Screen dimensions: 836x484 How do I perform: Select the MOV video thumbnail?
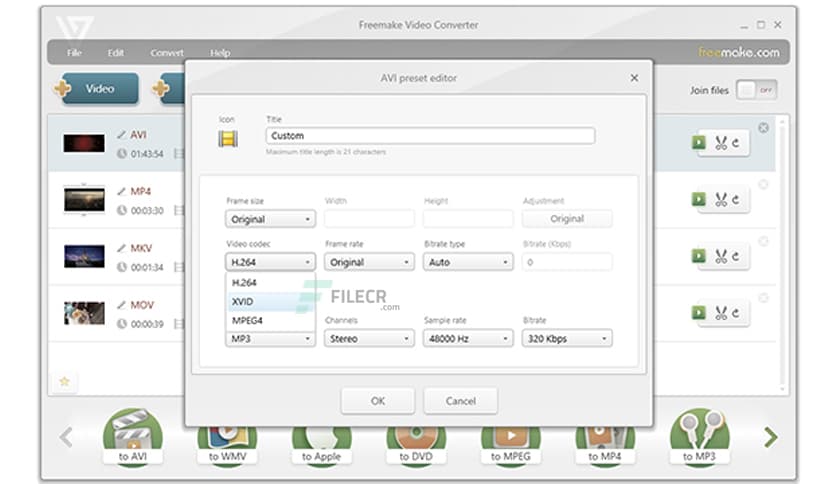84,313
